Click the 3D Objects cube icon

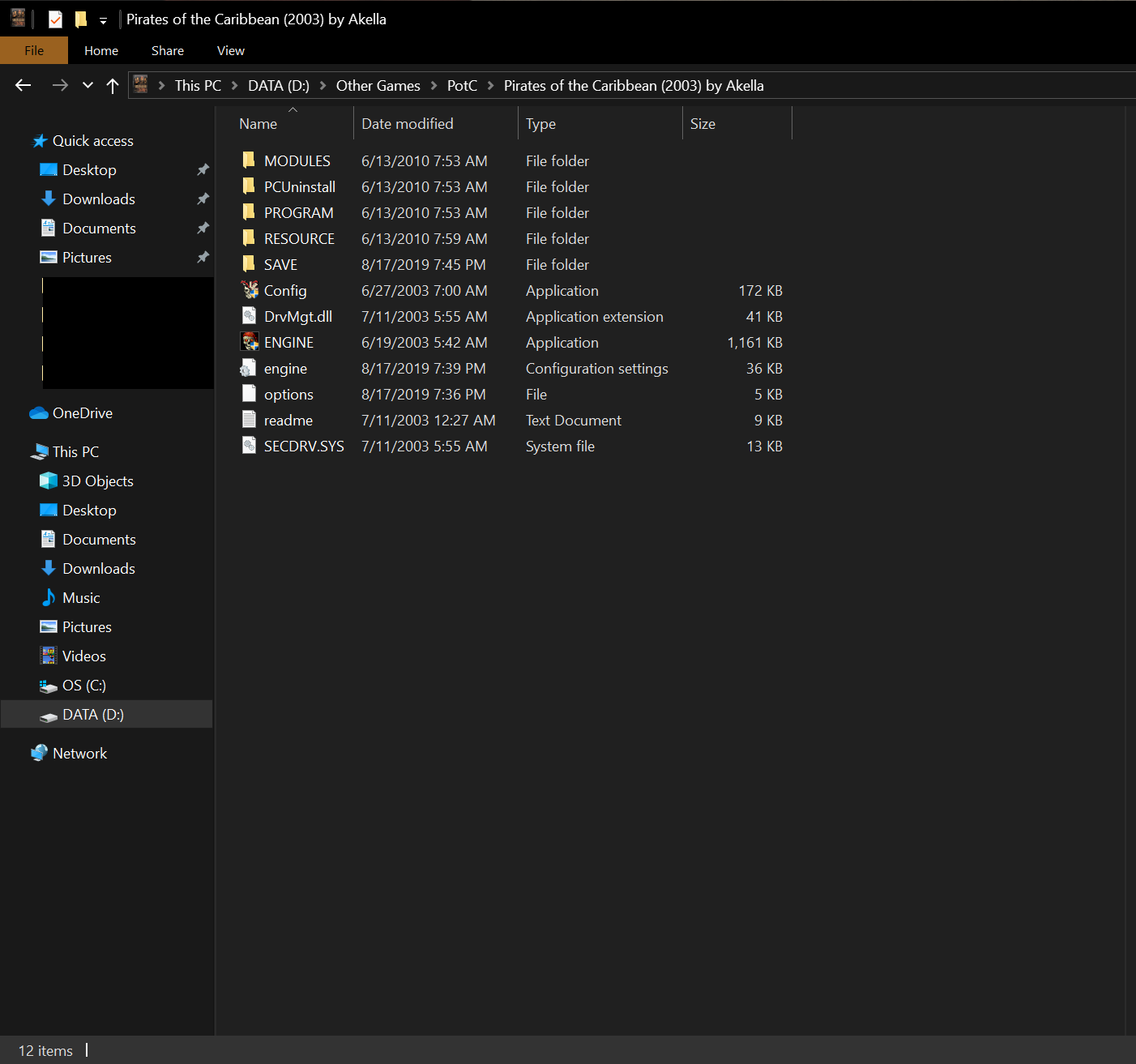pos(49,481)
